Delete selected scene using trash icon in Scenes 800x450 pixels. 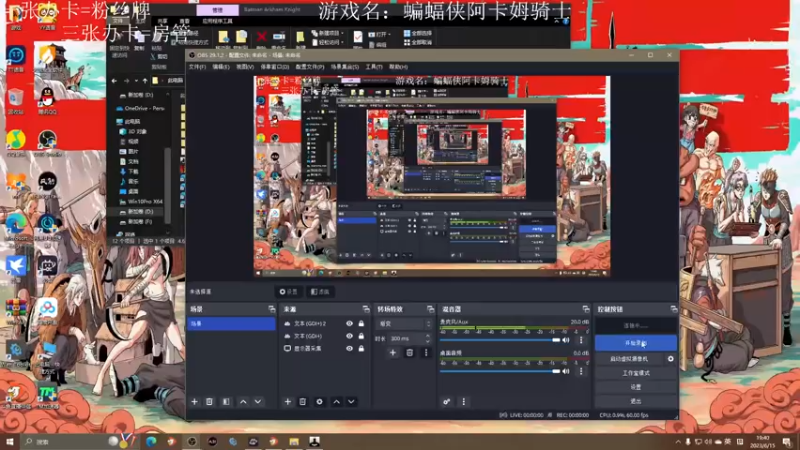(x=209, y=402)
